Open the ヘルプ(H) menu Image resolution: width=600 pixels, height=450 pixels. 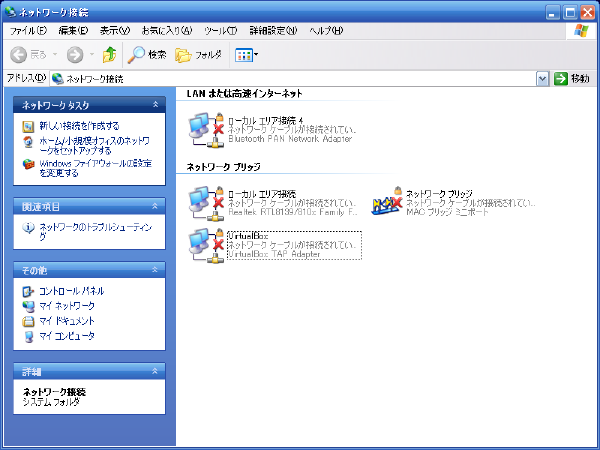tap(326, 31)
